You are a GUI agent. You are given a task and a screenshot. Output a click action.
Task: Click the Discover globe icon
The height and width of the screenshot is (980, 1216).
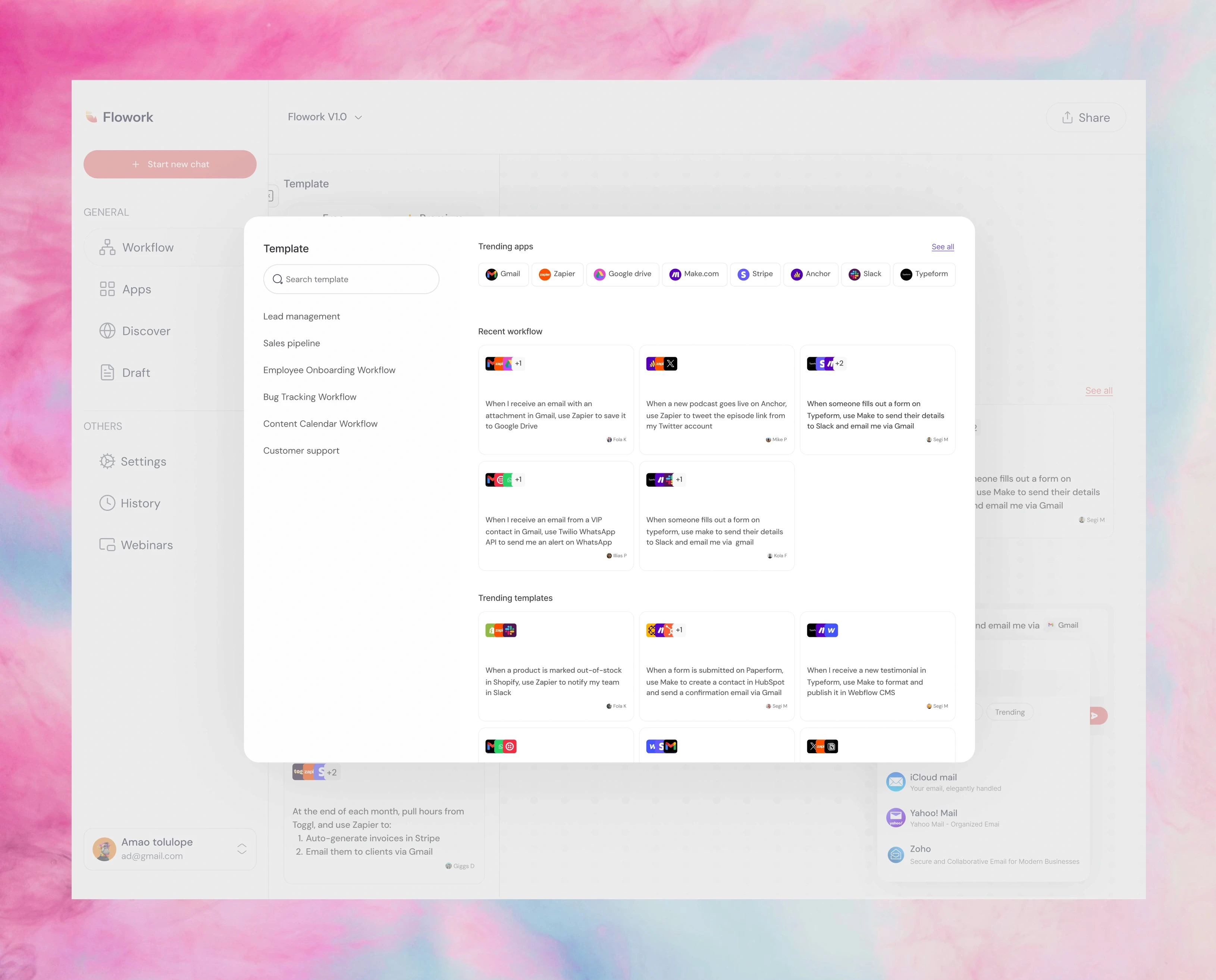point(107,331)
